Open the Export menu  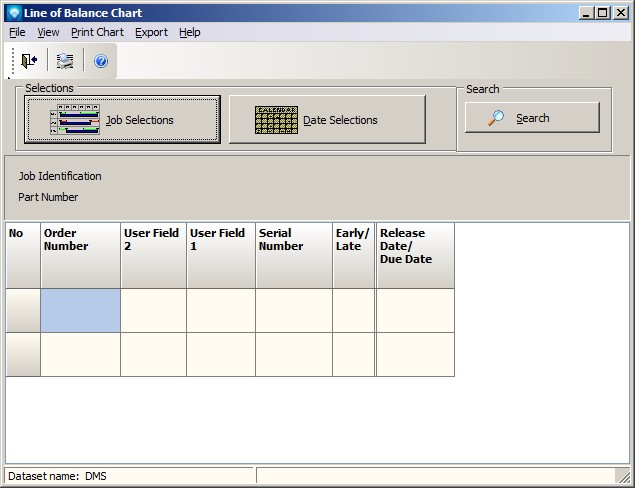[x=151, y=32]
